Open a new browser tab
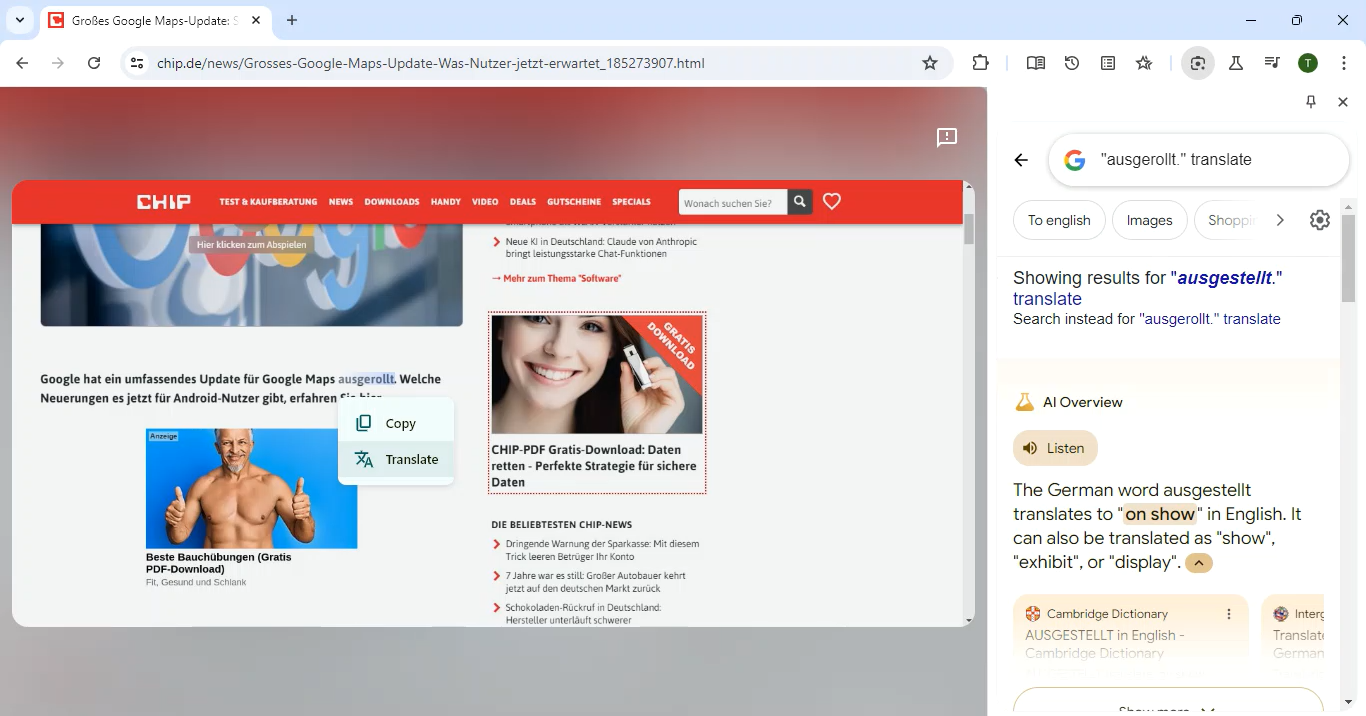1366x716 pixels. pos(292,20)
